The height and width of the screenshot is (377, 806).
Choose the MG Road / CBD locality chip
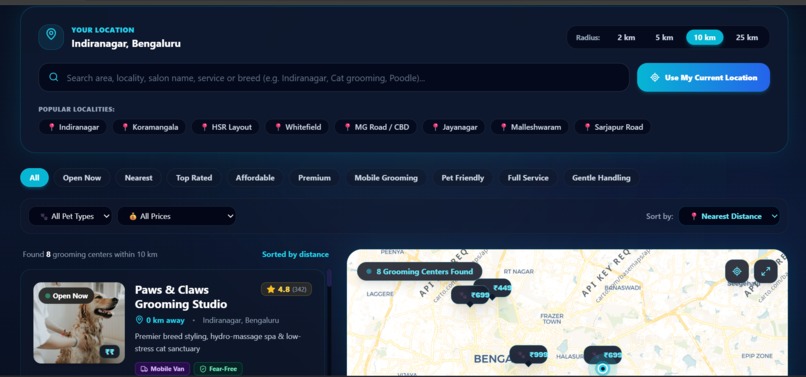click(x=376, y=127)
